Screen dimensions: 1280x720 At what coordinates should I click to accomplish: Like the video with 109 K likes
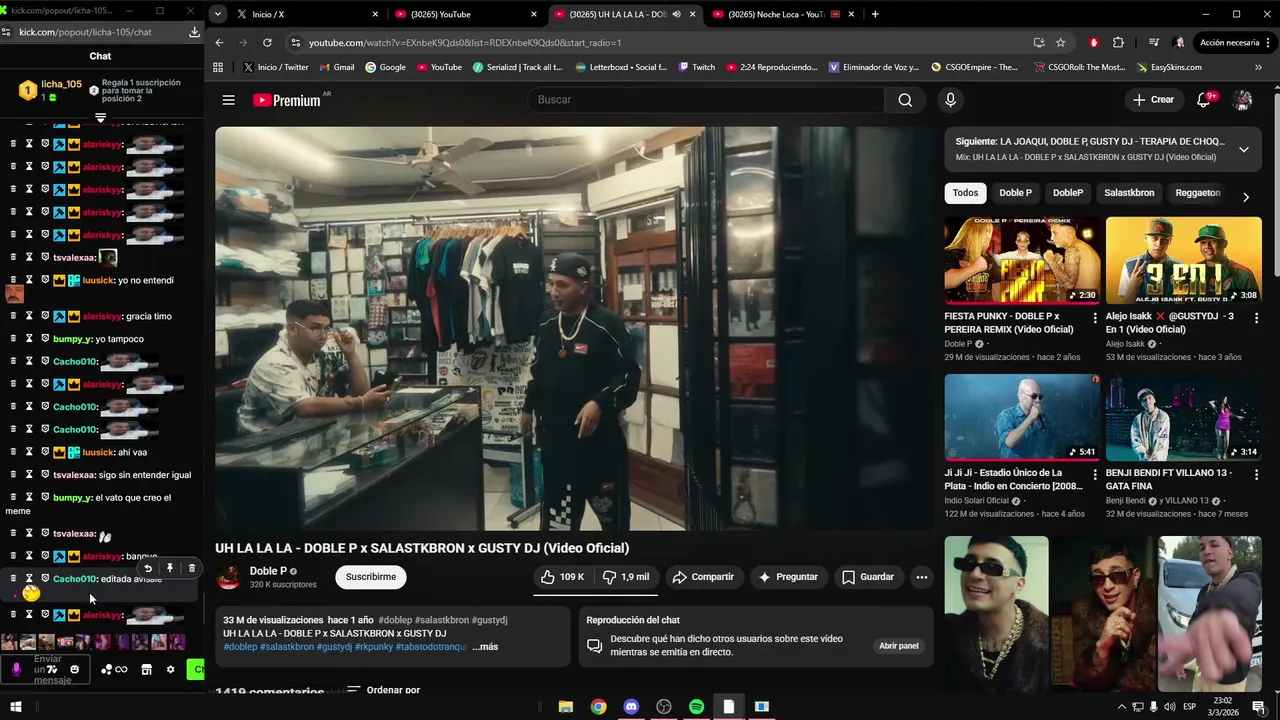[563, 577]
